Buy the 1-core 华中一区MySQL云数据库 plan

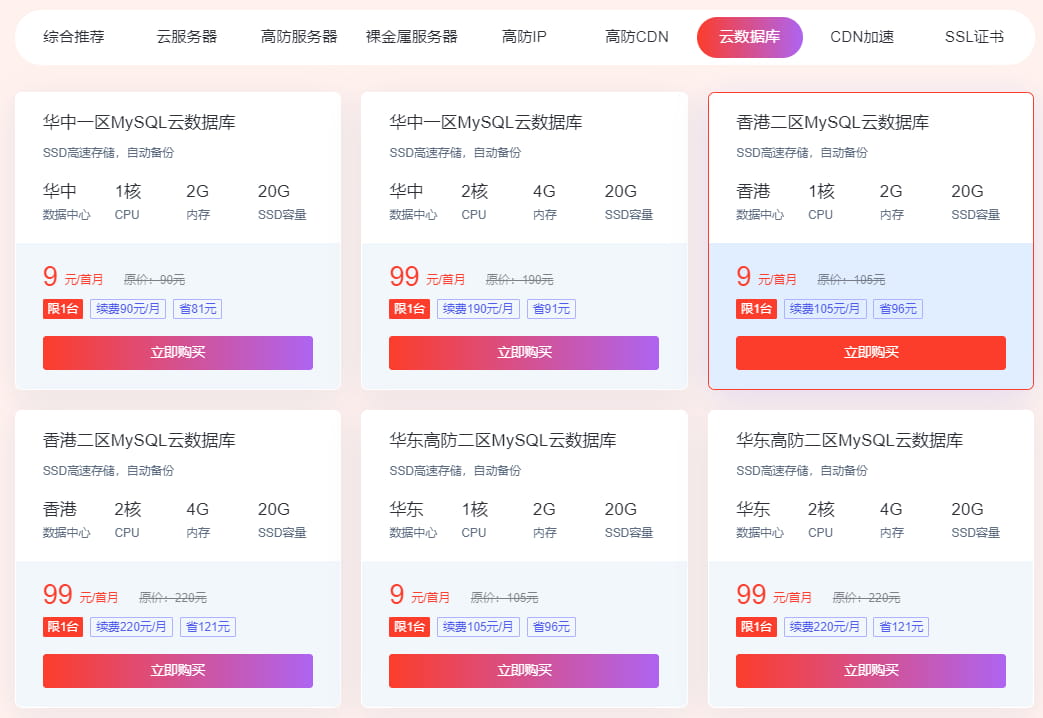coord(177,352)
